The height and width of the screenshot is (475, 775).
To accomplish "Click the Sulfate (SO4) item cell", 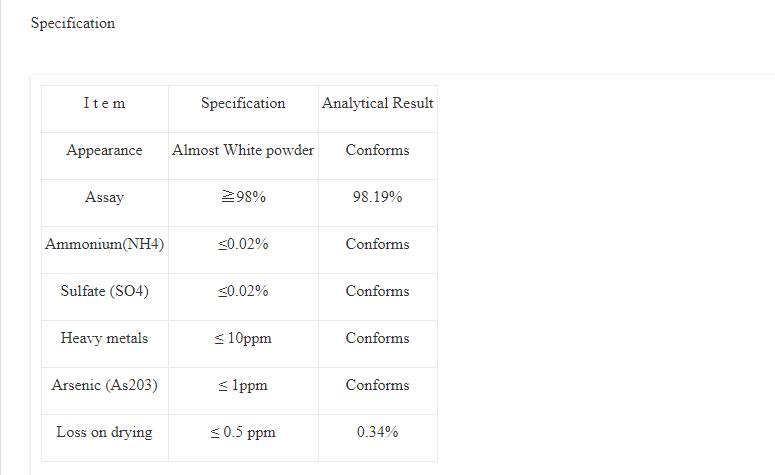I will pyautogui.click(x=104, y=291).
